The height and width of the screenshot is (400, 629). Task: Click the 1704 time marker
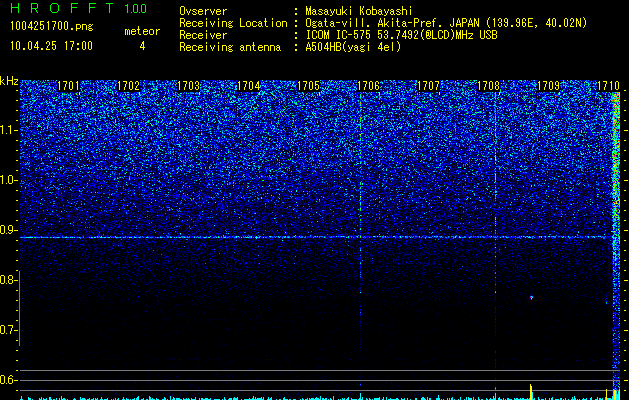(249, 86)
